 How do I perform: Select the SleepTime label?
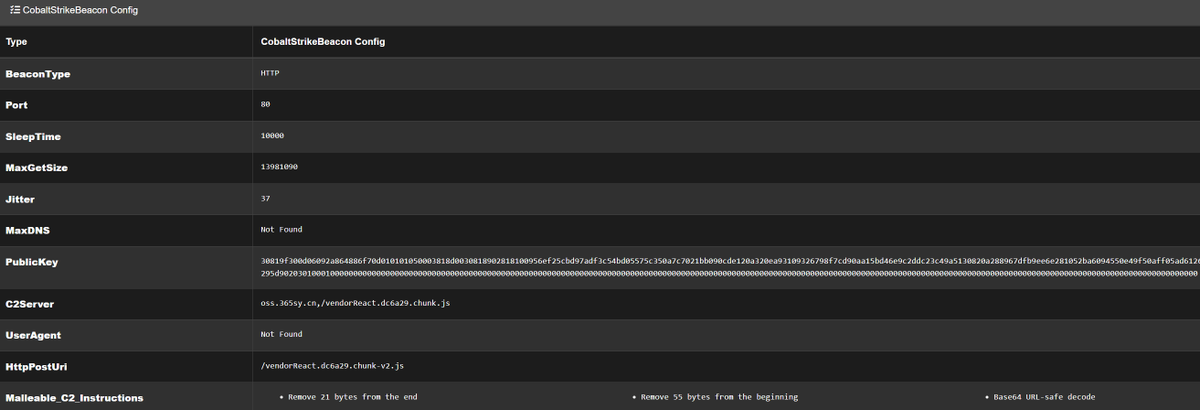[33, 136]
